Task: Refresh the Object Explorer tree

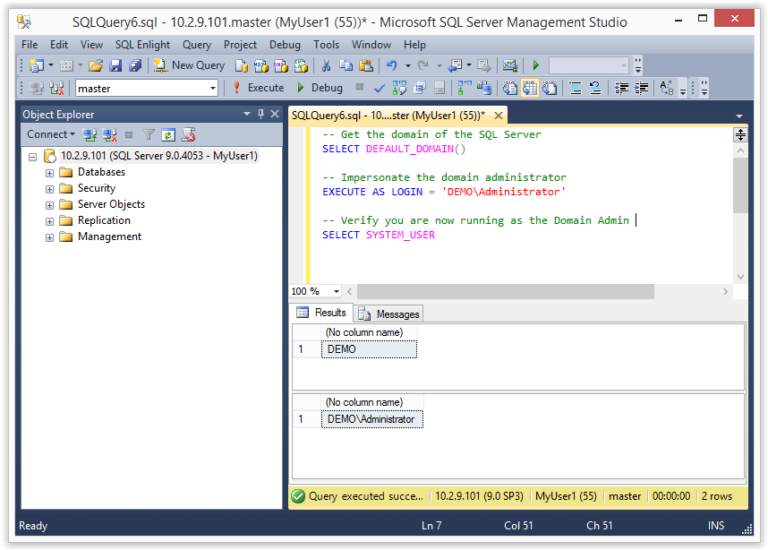Action: tap(168, 135)
